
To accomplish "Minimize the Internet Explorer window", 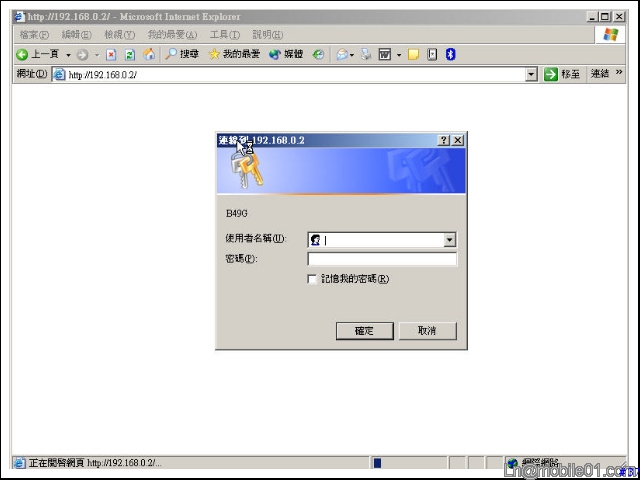I will (592, 17).
